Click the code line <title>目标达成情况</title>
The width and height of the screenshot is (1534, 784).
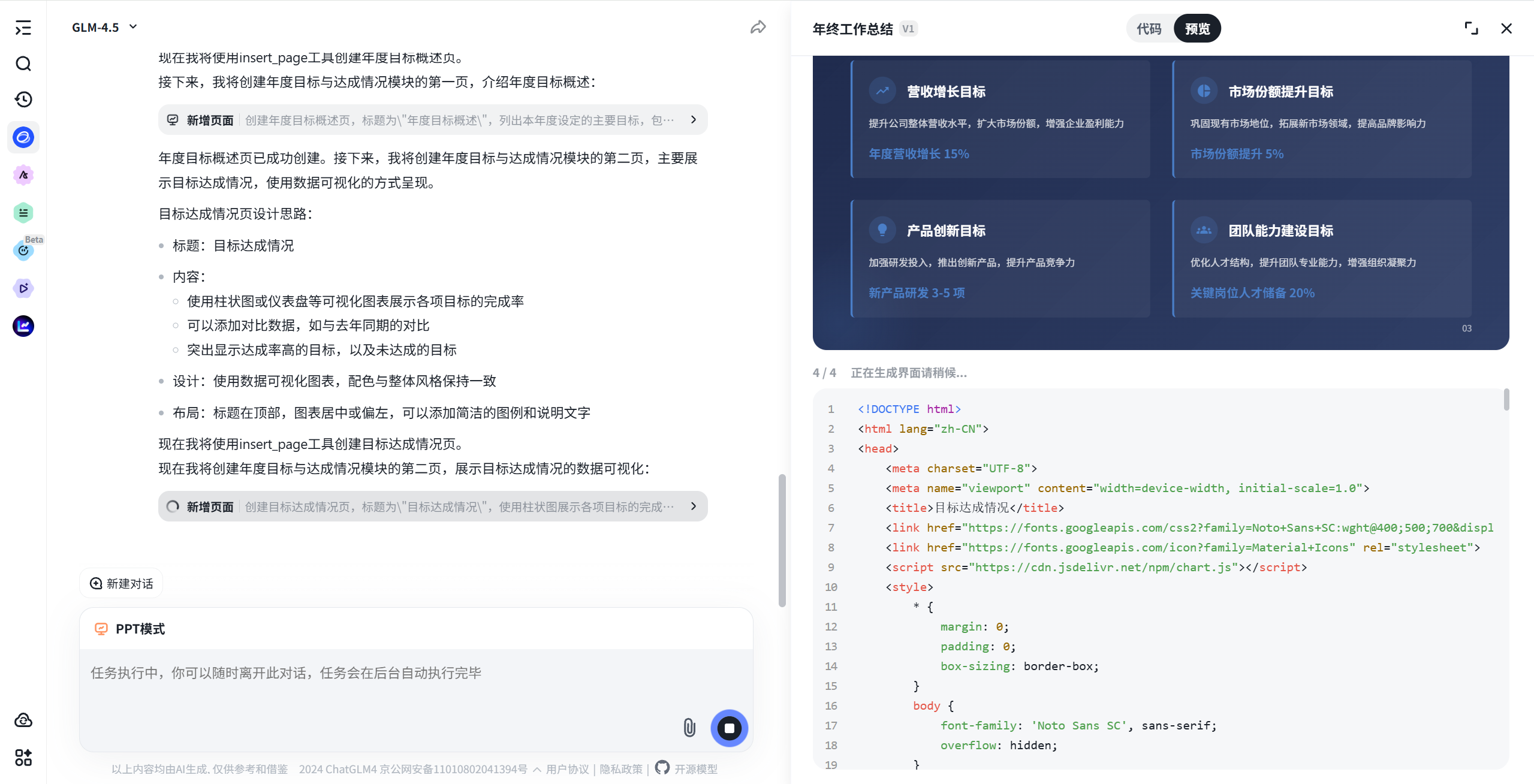(x=975, y=508)
